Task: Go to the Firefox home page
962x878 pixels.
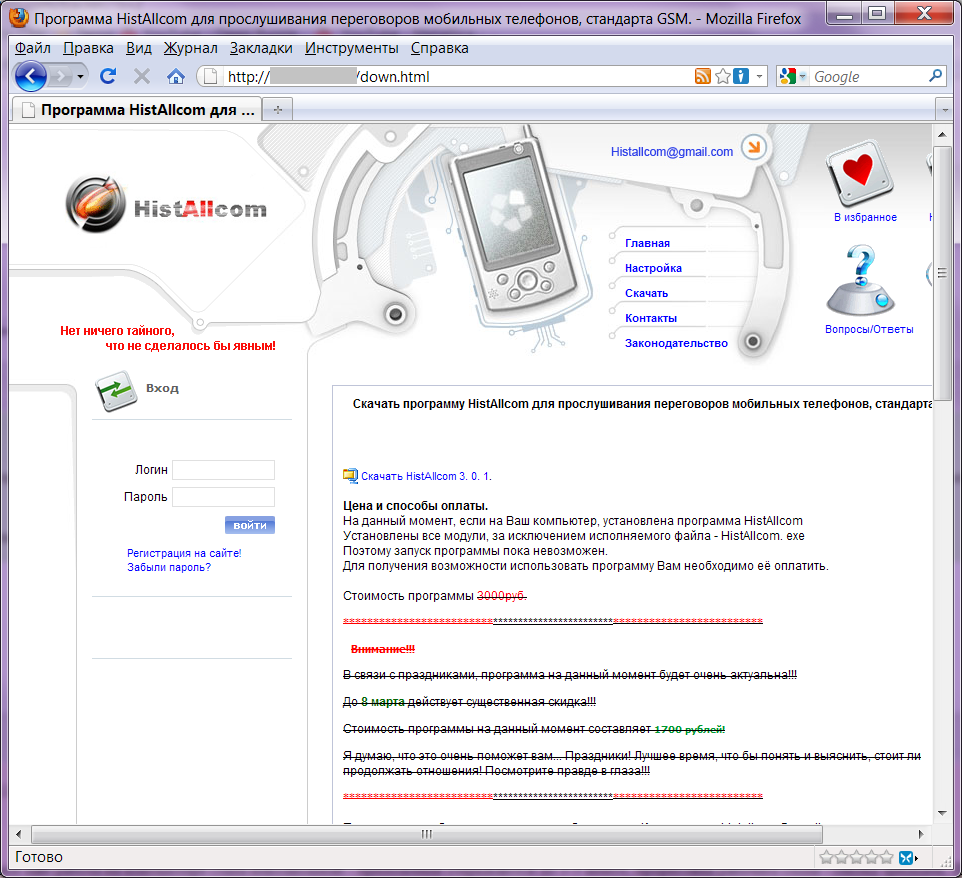Action: [x=176, y=76]
